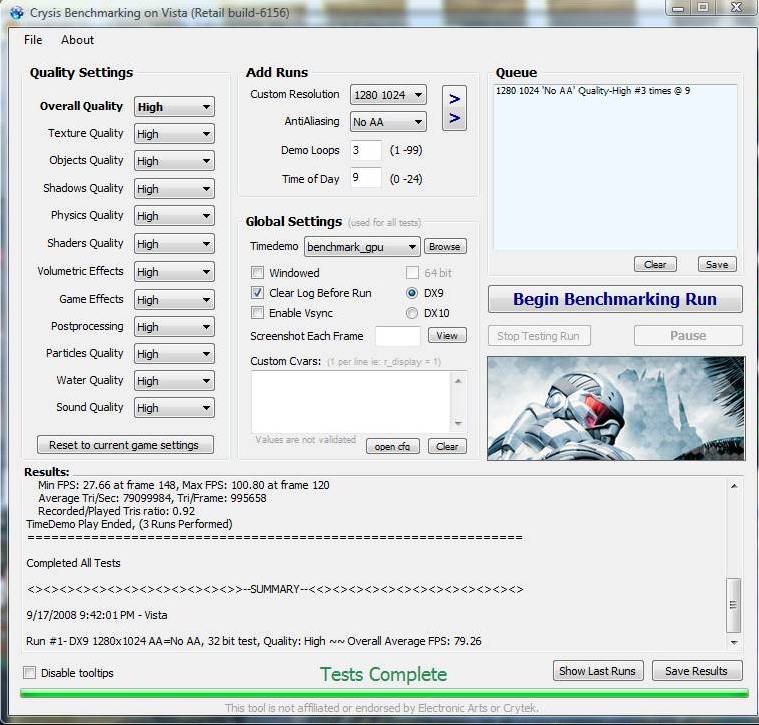Toggle the 64 bit checkbox
The image size is (759, 725).
click(412, 273)
